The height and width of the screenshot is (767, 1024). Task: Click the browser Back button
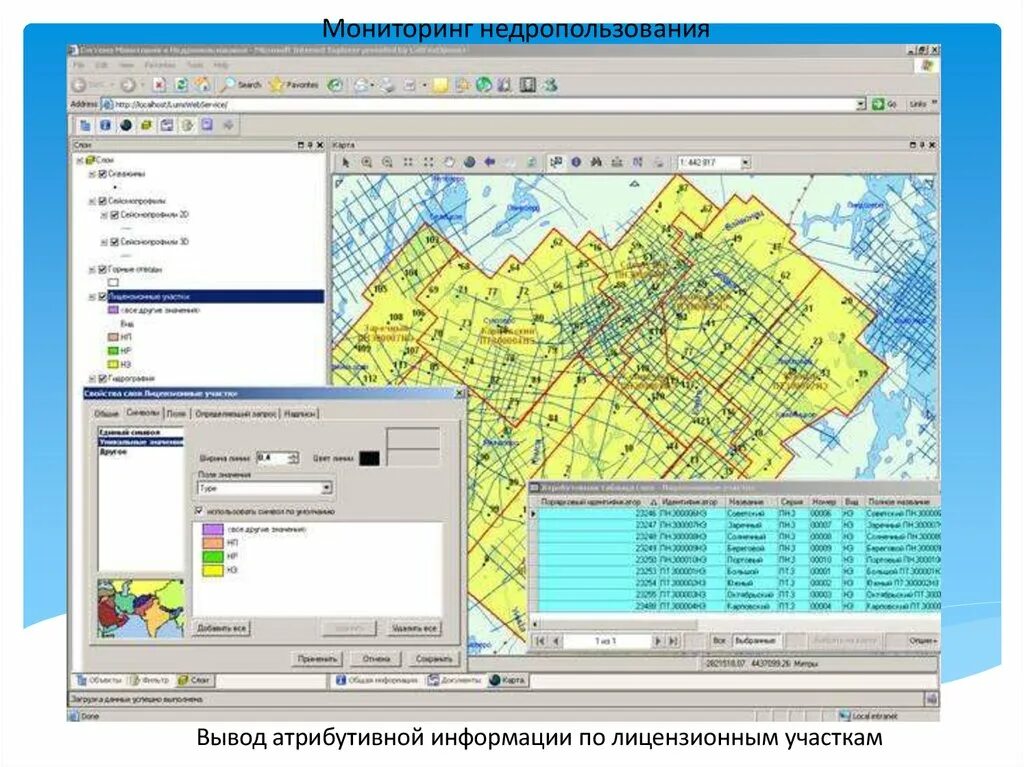[x=88, y=85]
